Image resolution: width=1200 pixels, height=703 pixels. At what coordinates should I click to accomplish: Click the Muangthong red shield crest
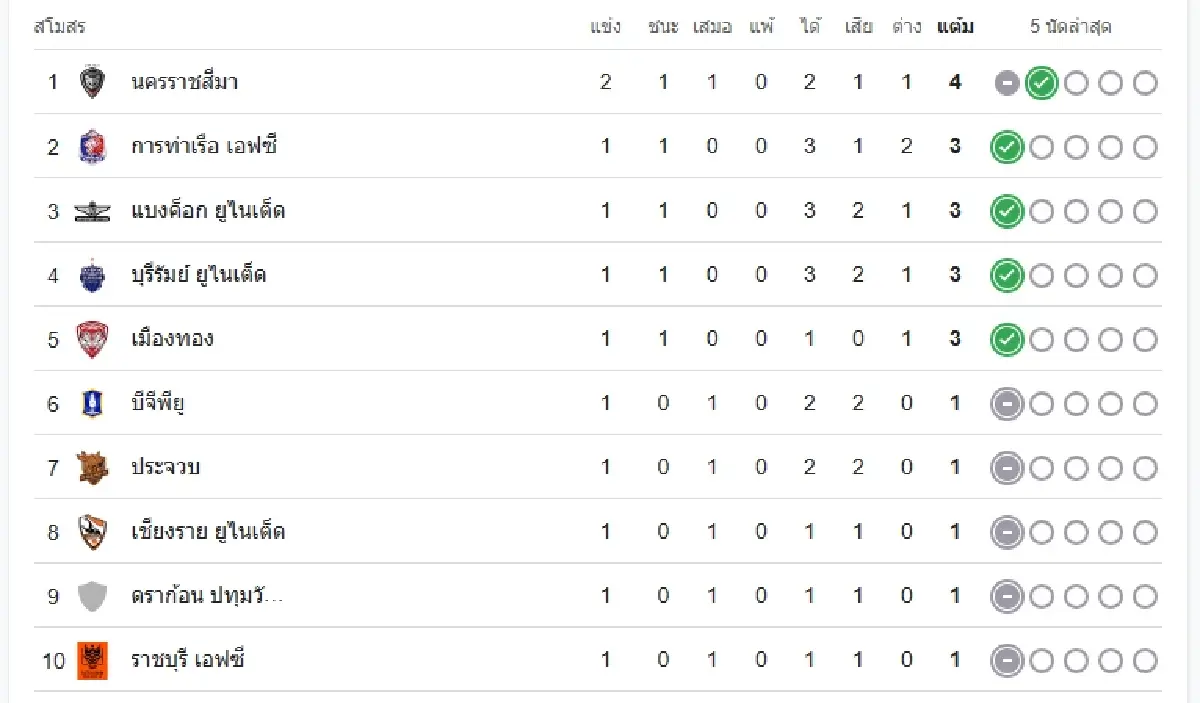coord(92,339)
